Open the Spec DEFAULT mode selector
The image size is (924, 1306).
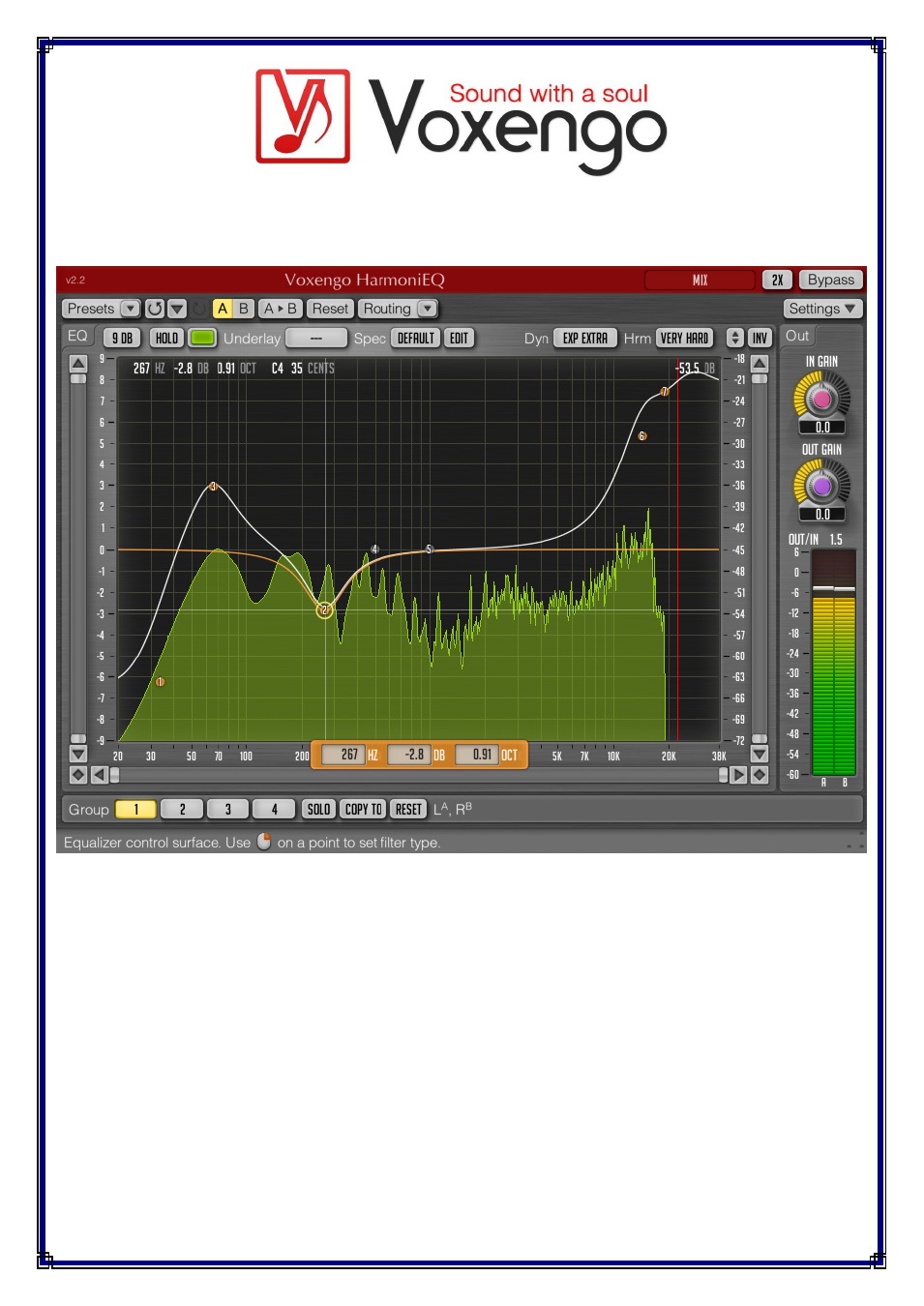tap(416, 339)
